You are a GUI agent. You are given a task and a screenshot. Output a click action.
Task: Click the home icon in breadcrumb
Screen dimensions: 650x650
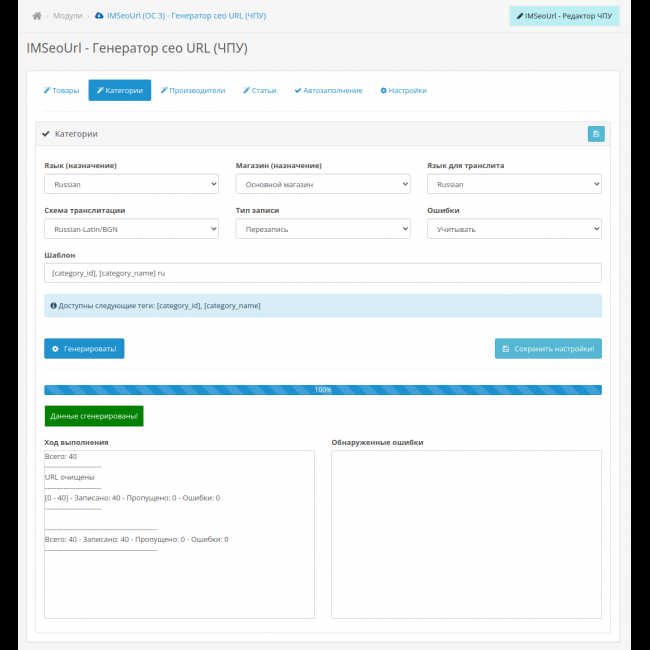(37, 16)
